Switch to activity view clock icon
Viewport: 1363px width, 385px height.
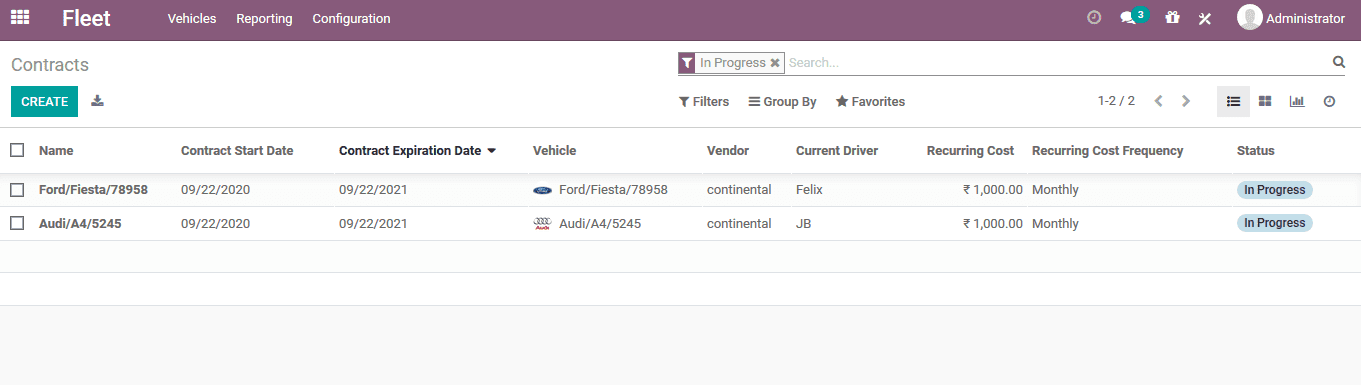pos(1329,101)
